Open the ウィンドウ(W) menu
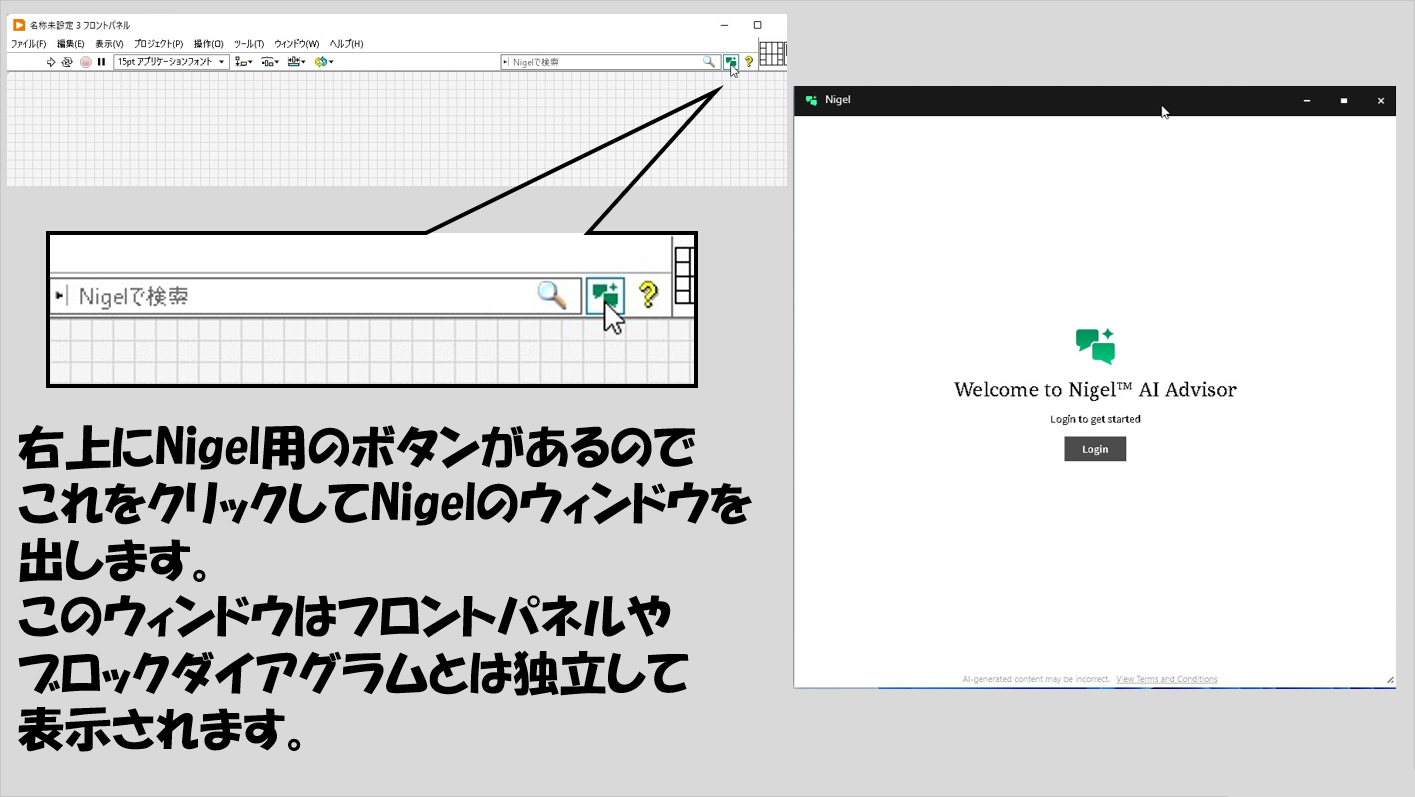This screenshot has height=797, width=1415. coord(297,44)
